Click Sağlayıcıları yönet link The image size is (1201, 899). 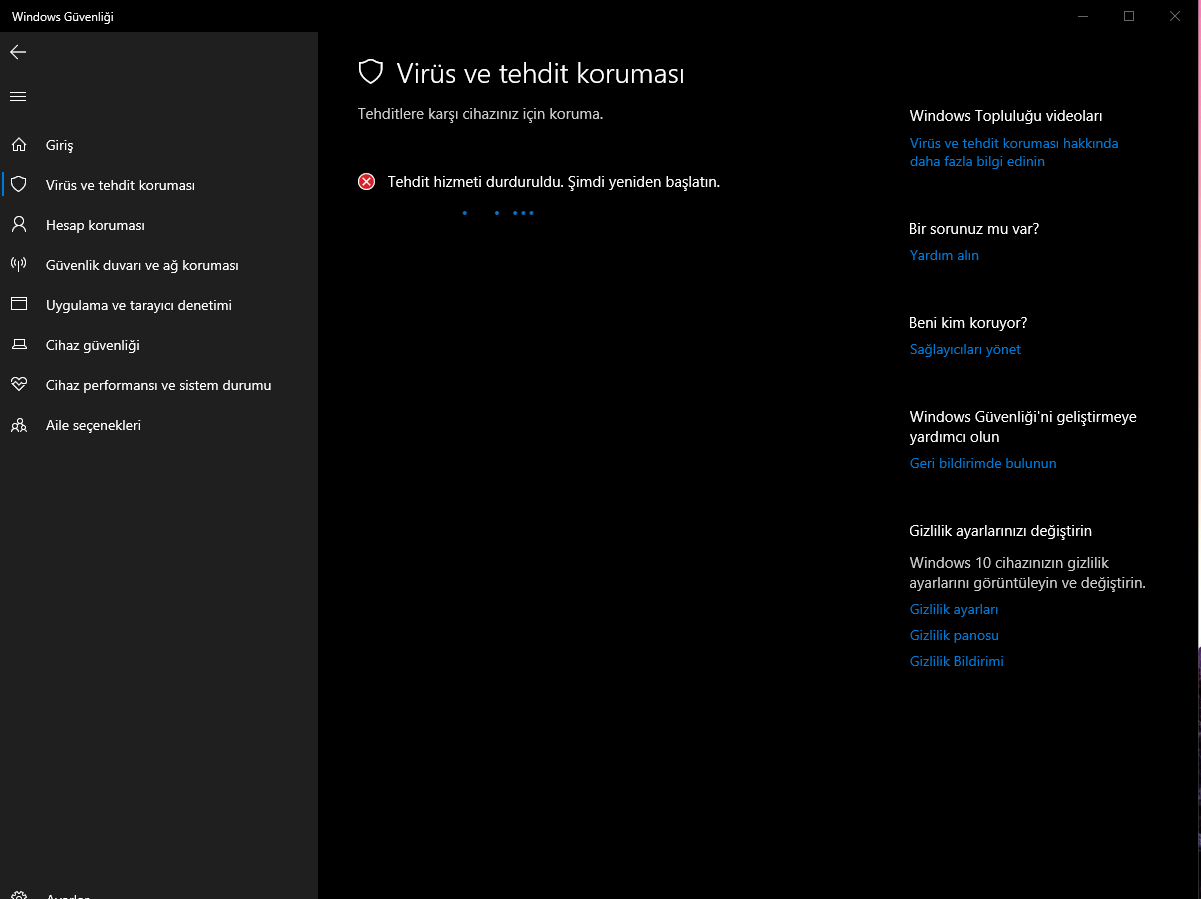(965, 349)
